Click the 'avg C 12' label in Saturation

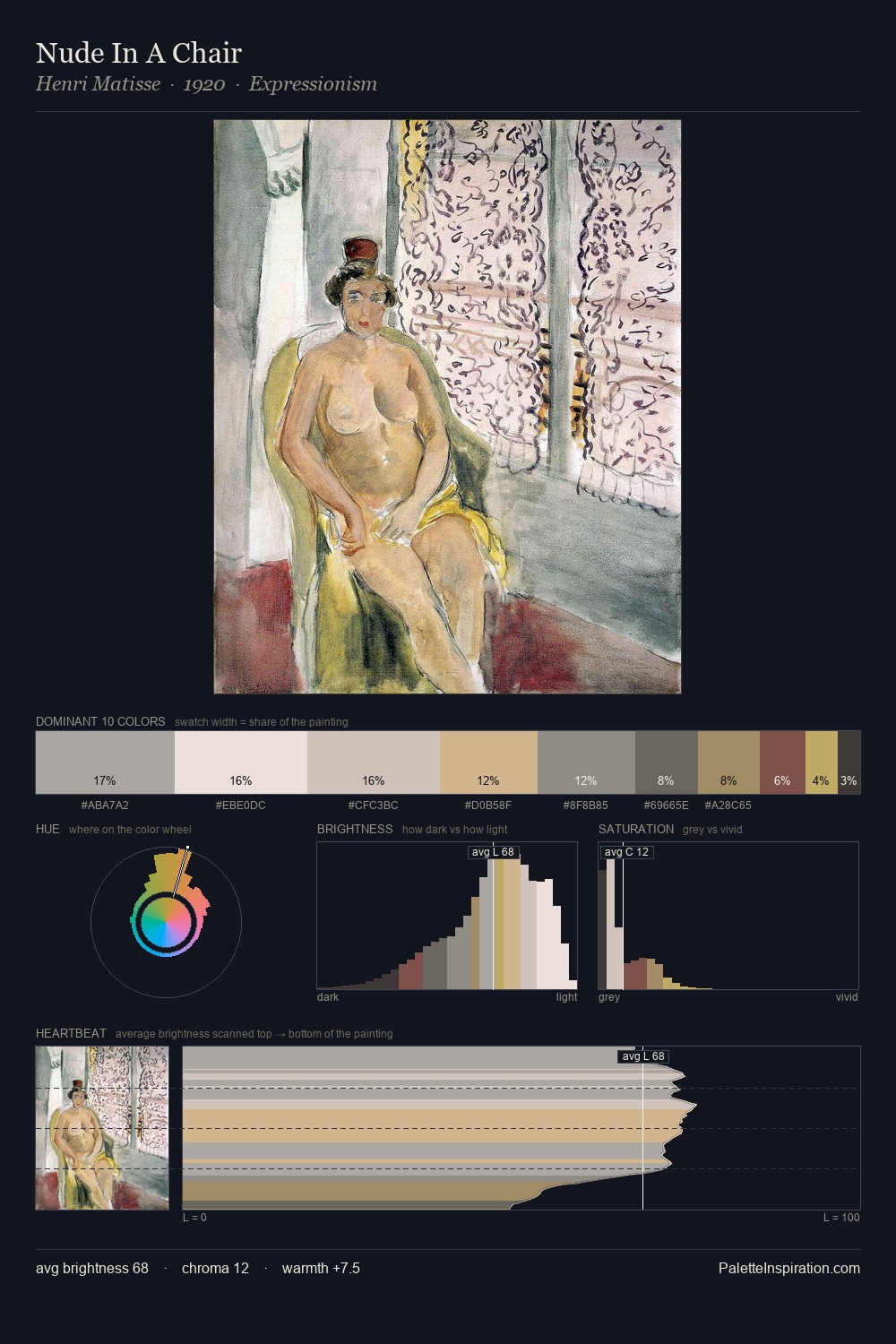coord(626,852)
